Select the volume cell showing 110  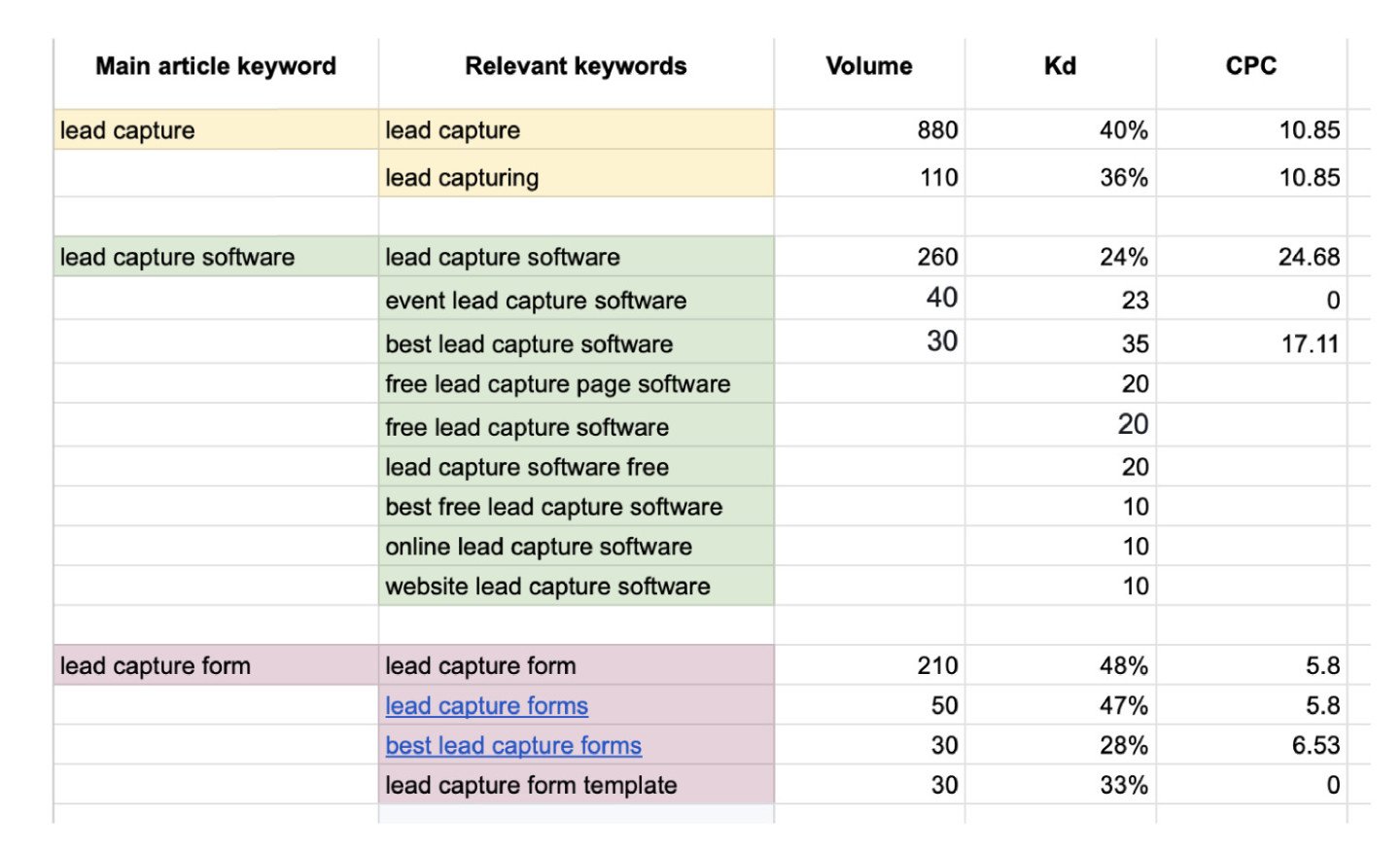pos(869,173)
